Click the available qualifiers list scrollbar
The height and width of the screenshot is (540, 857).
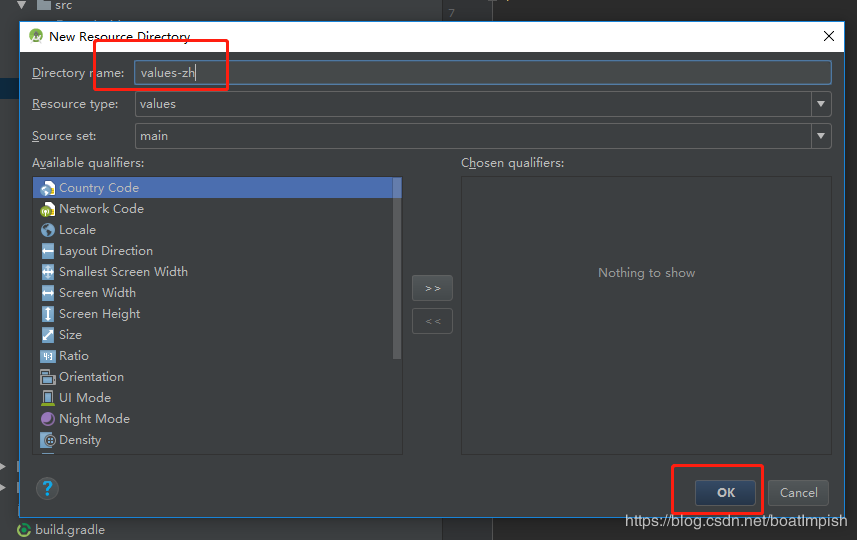(397, 268)
